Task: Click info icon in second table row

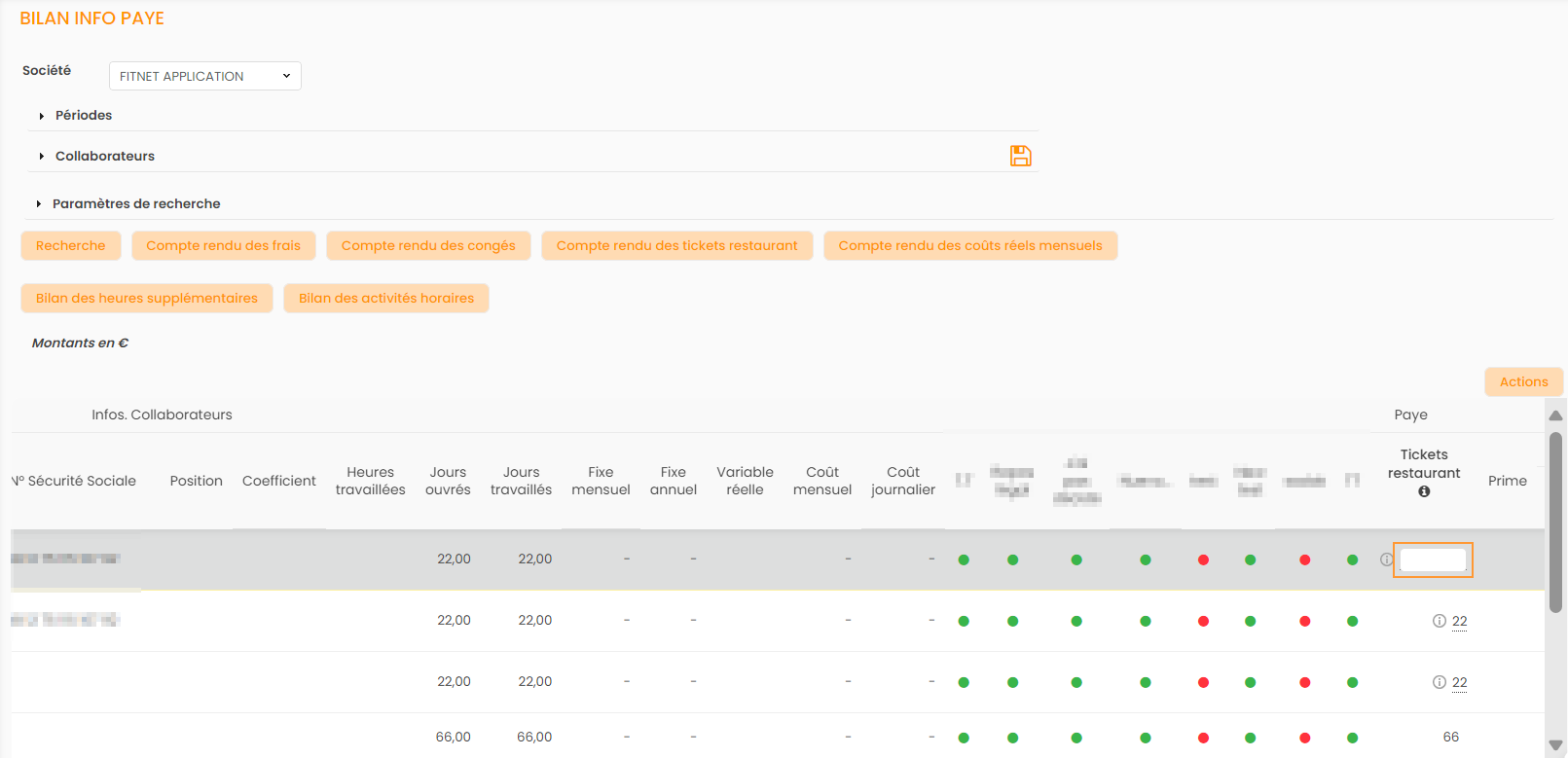Action: click(x=1439, y=621)
